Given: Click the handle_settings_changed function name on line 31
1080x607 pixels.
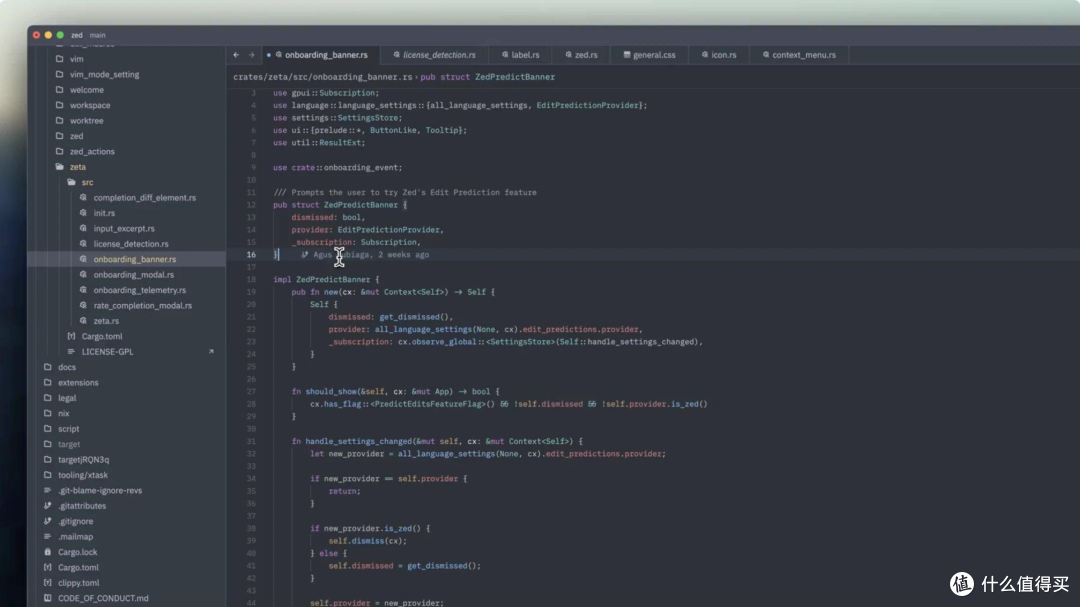Looking at the screenshot, I should [358, 442].
